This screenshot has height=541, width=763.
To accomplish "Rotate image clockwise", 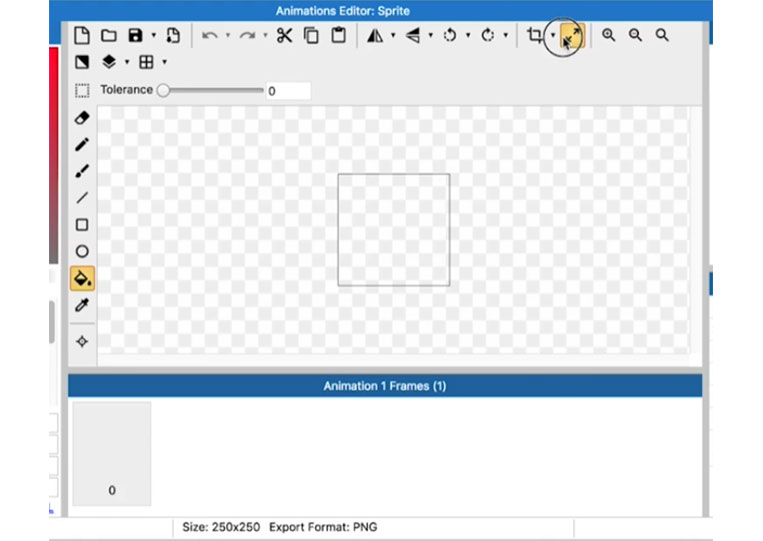I will tap(488, 36).
